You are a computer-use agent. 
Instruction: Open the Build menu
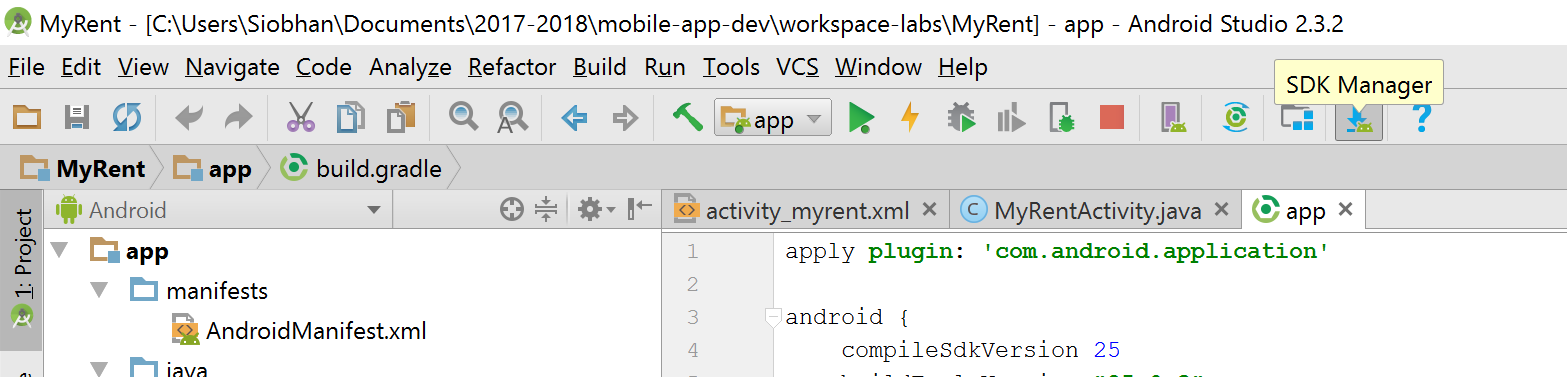[600, 67]
